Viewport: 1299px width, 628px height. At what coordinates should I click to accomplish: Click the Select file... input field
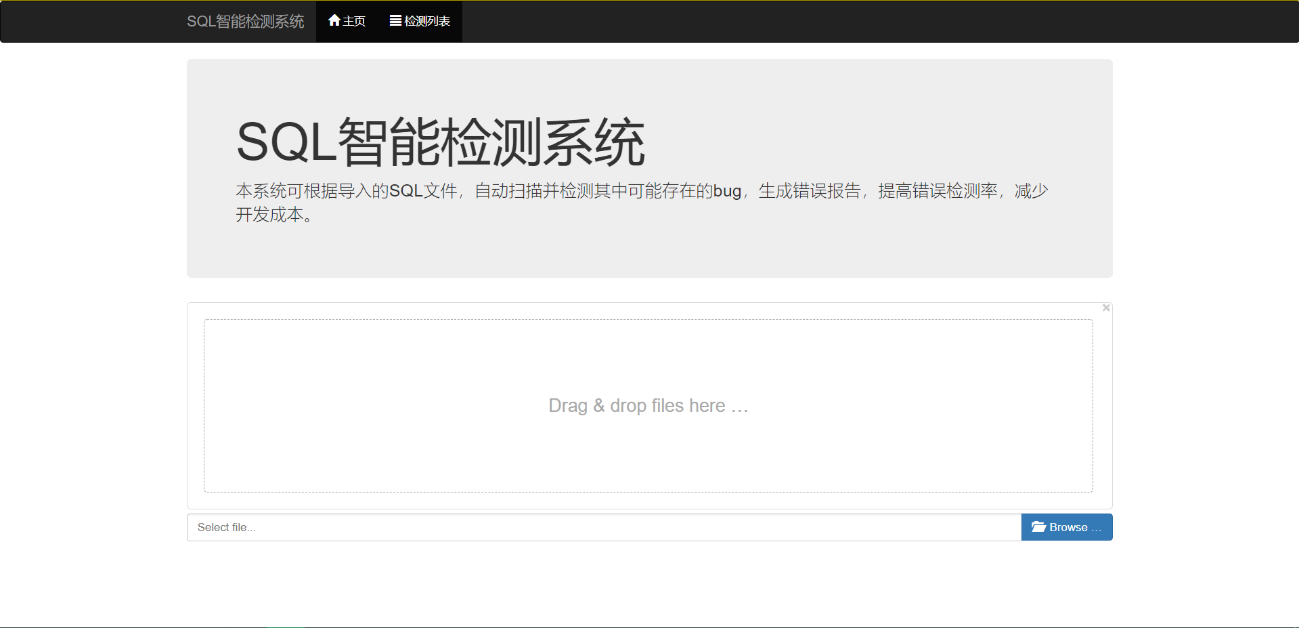pyautogui.click(x=604, y=527)
